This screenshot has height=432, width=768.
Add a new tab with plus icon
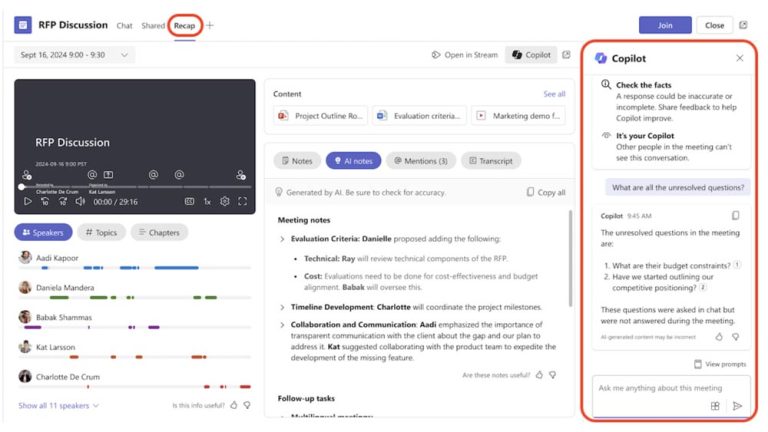210,25
